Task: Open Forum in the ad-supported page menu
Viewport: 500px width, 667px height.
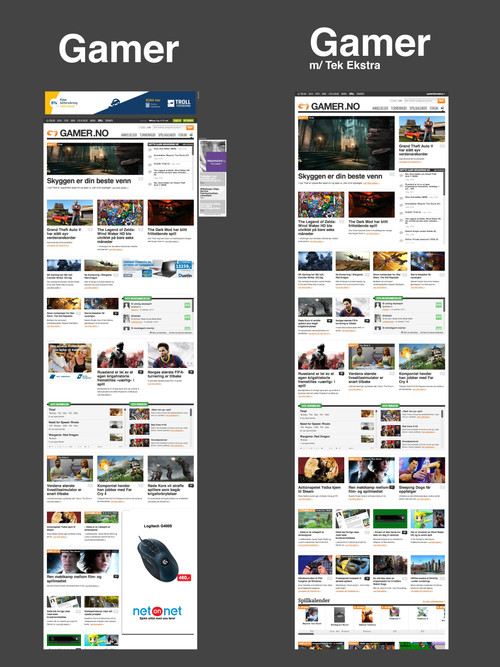Action: [183, 135]
